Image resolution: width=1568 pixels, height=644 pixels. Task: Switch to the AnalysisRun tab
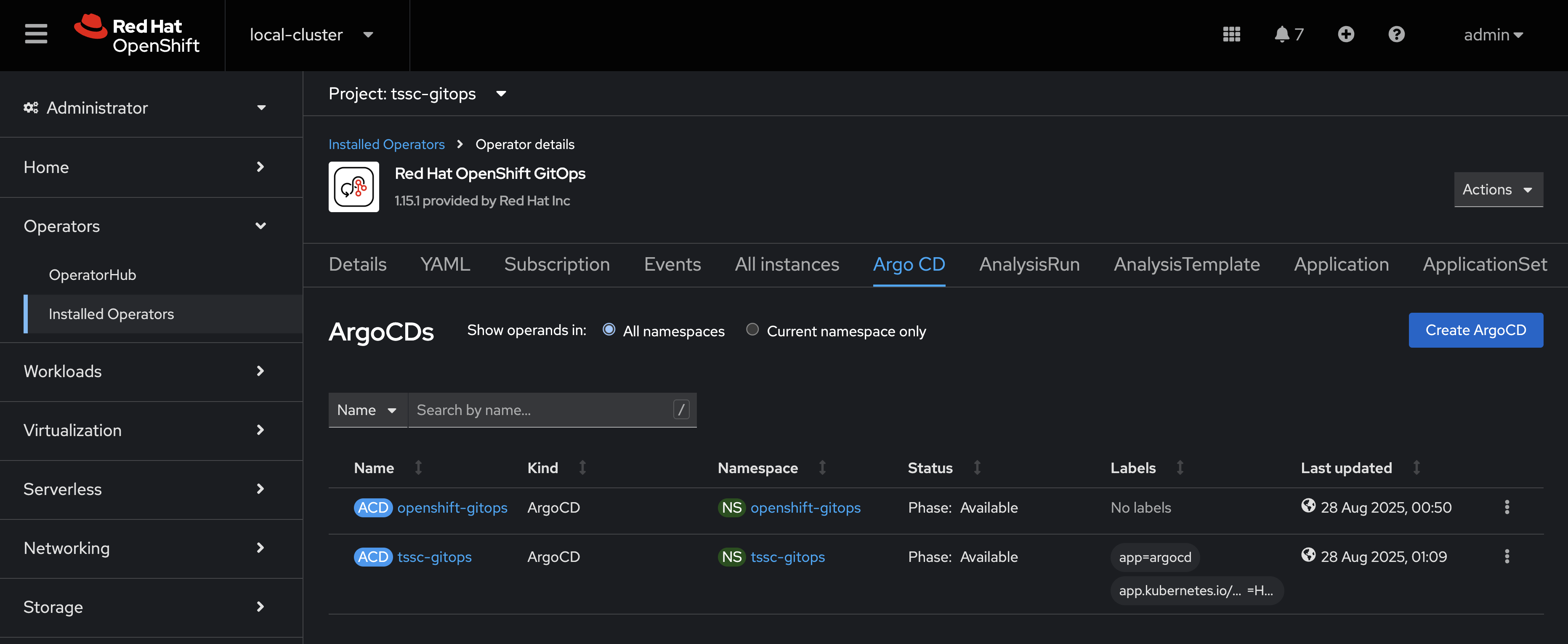pyautogui.click(x=1029, y=264)
